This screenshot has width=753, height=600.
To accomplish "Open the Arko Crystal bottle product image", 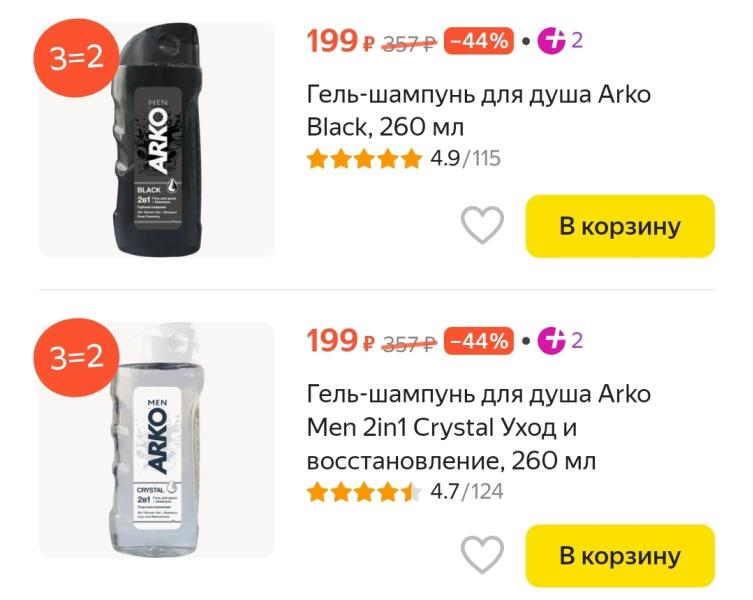I will tap(157, 440).
